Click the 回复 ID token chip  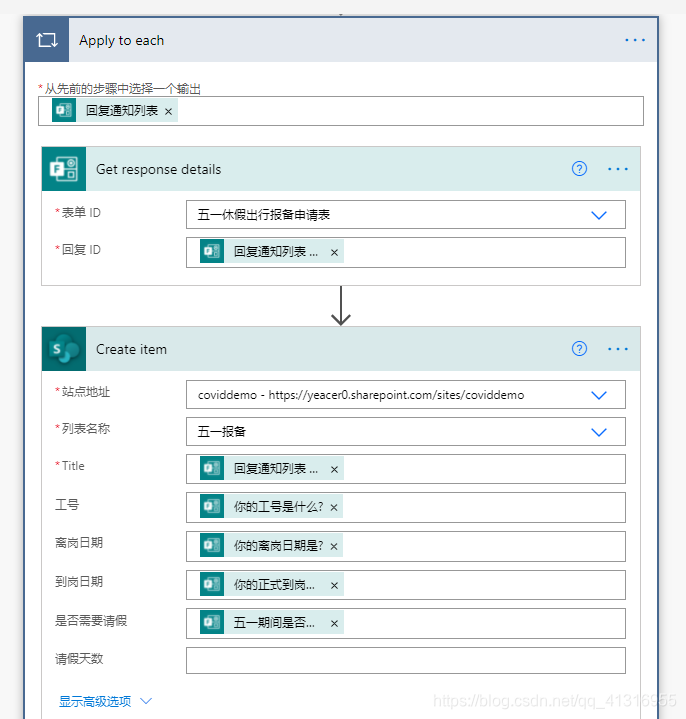[x=271, y=251]
